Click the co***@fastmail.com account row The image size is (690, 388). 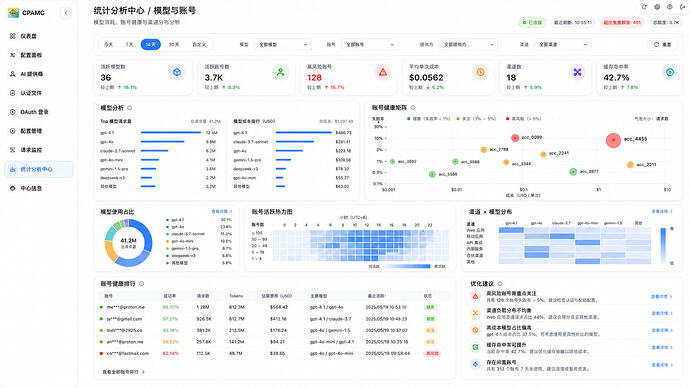coord(273,353)
